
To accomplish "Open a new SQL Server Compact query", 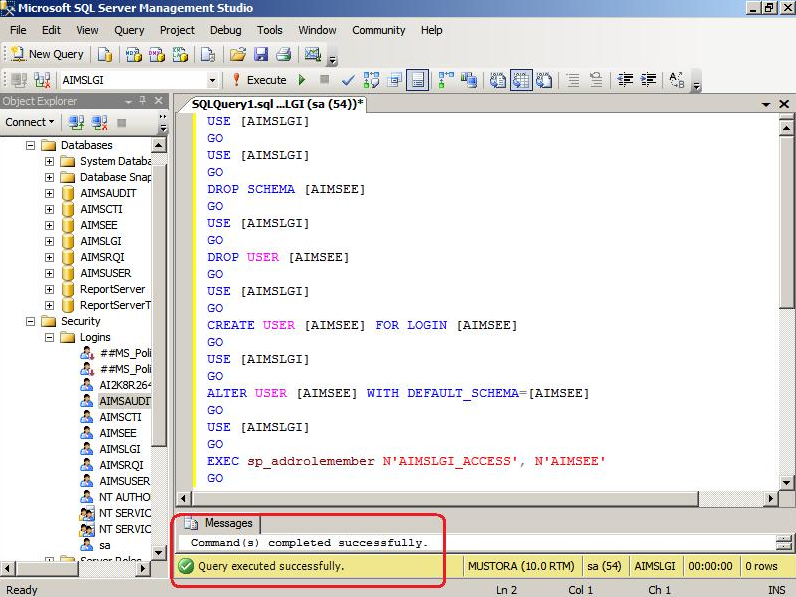I will (208, 54).
